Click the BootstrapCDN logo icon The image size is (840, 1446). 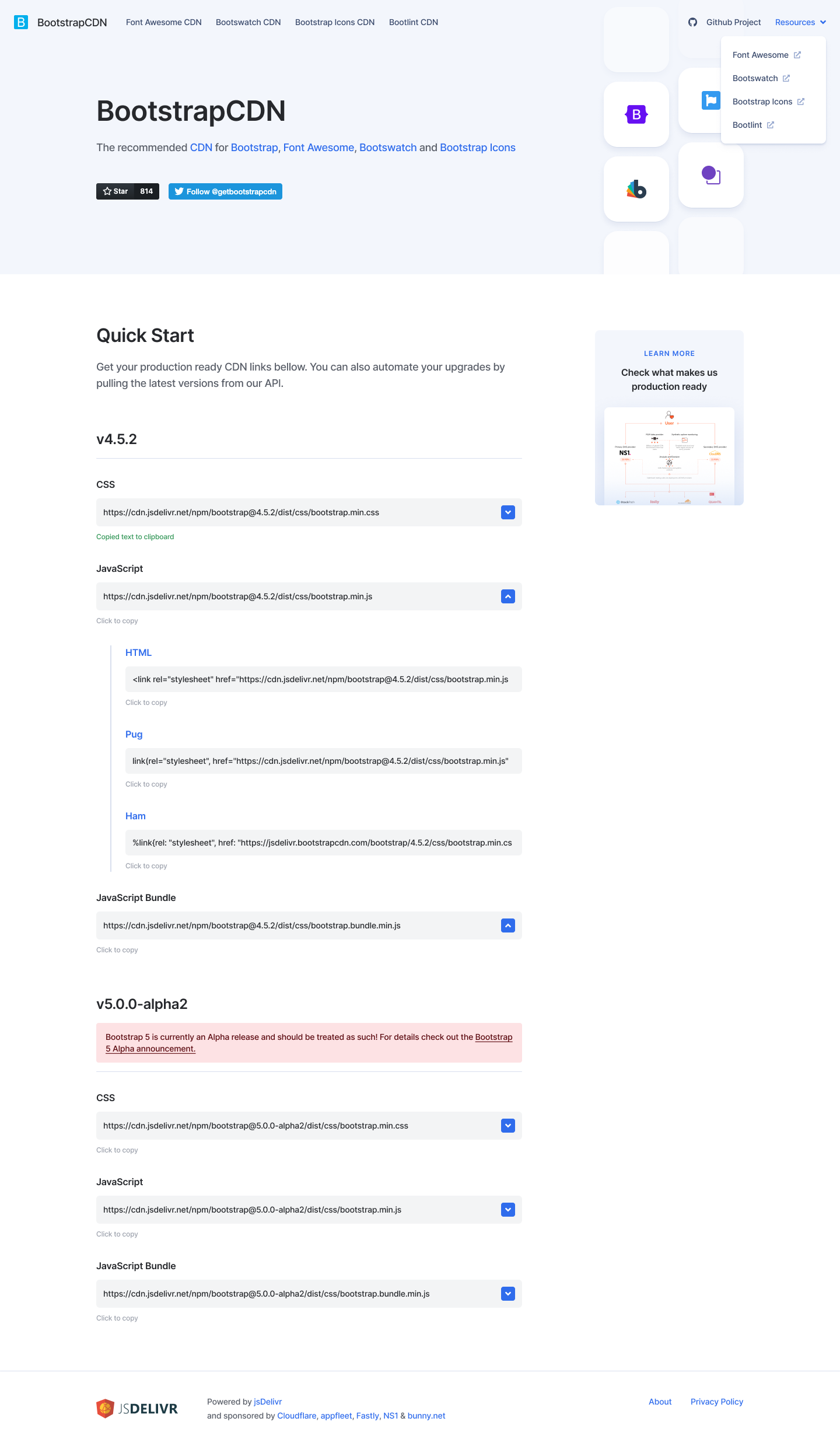click(21, 22)
